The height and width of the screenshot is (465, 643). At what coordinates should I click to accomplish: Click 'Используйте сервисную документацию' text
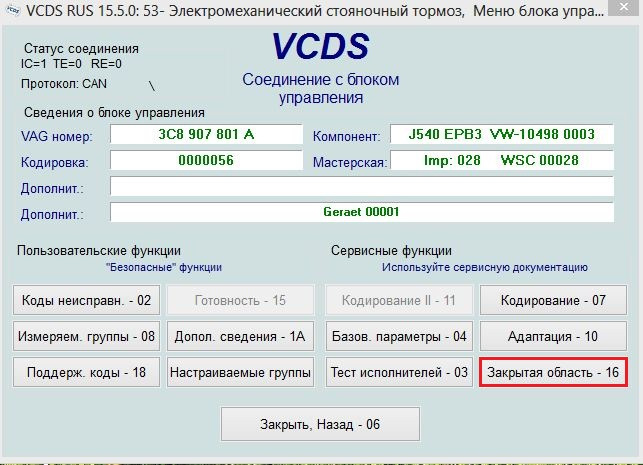pos(485,267)
